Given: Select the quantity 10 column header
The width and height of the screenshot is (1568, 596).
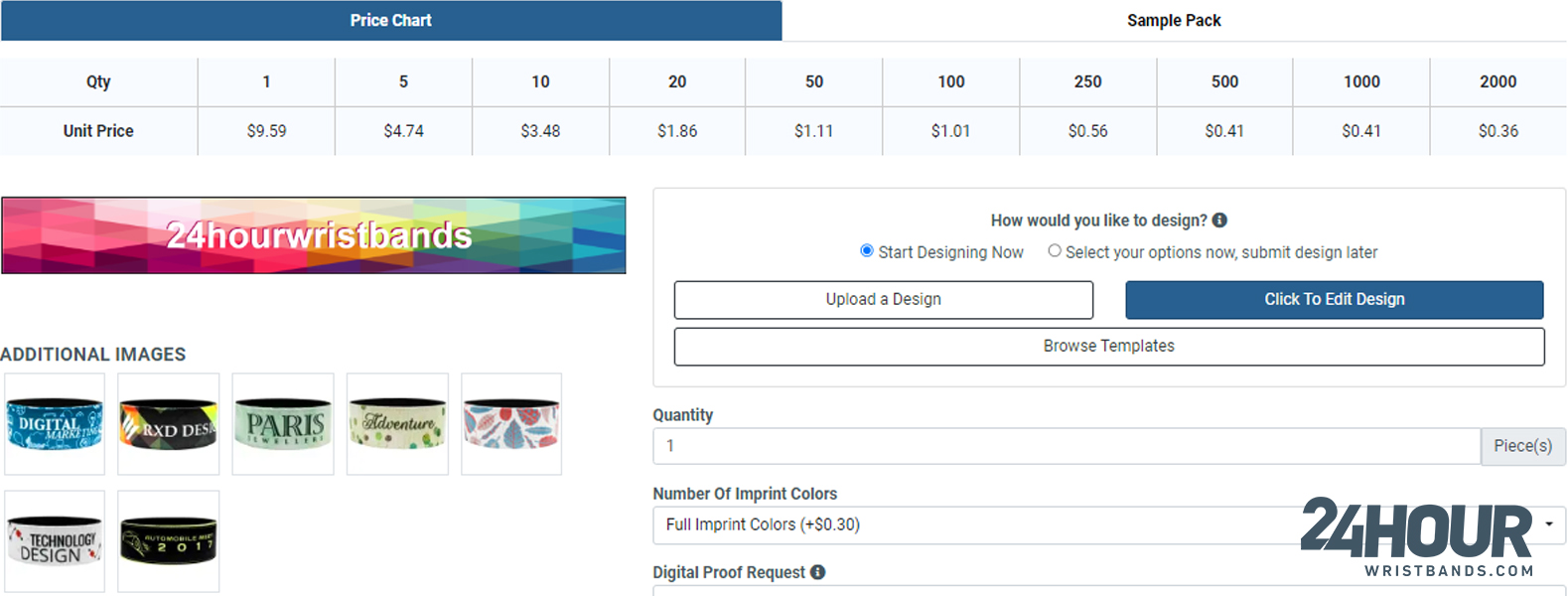Looking at the screenshot, I should 540,82.
